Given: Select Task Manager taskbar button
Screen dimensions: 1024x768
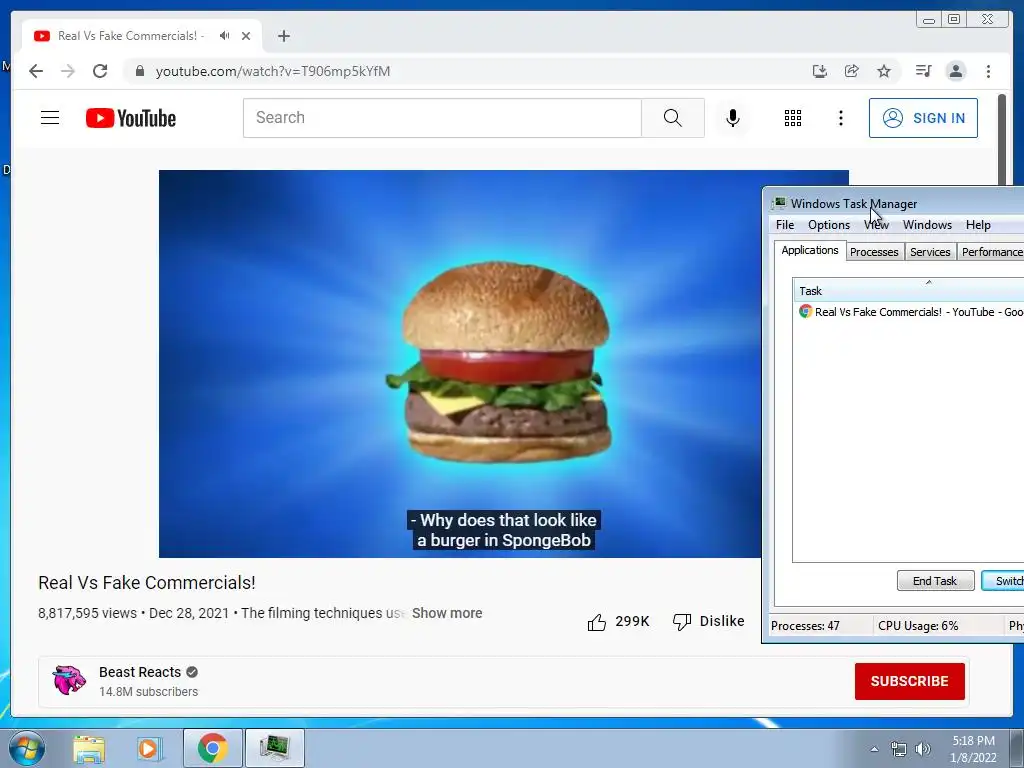Looking at the screenshot, I should tap(275, 748).
